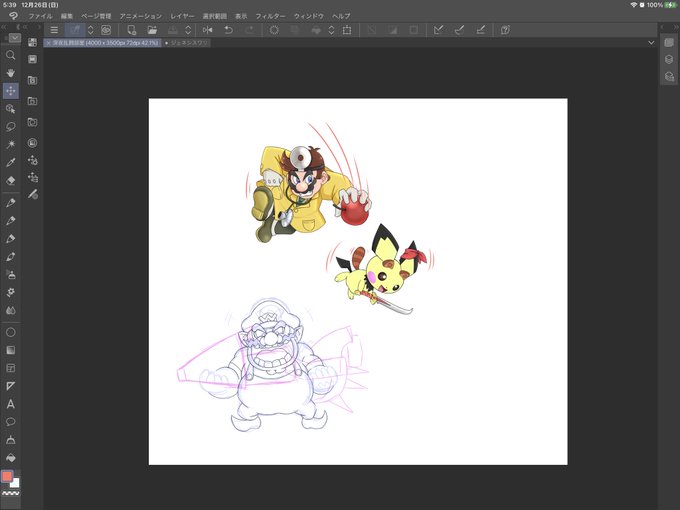Select the Fill paint bucket tool

coord(10,458)
